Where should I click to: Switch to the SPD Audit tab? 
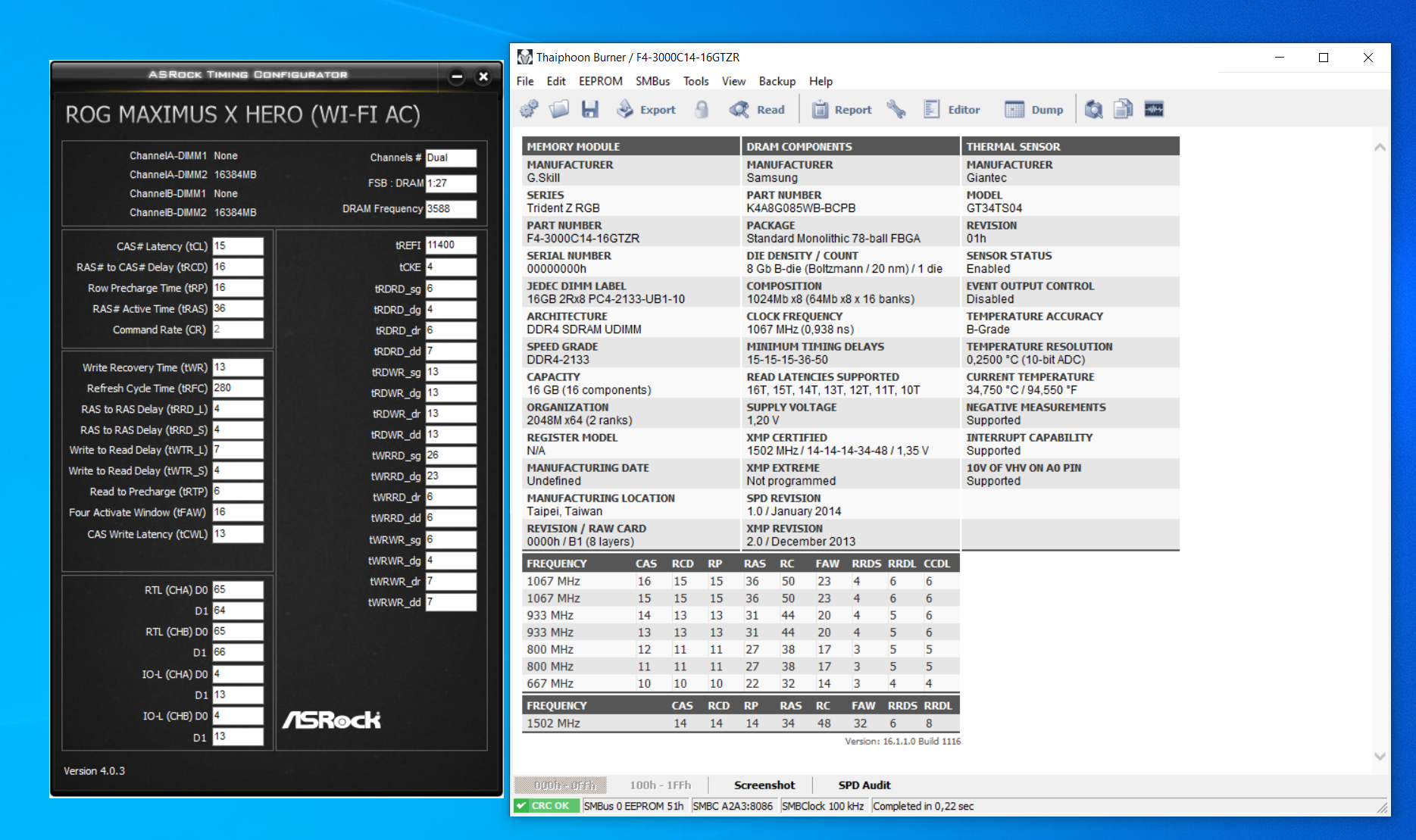(x=864, y=785)
